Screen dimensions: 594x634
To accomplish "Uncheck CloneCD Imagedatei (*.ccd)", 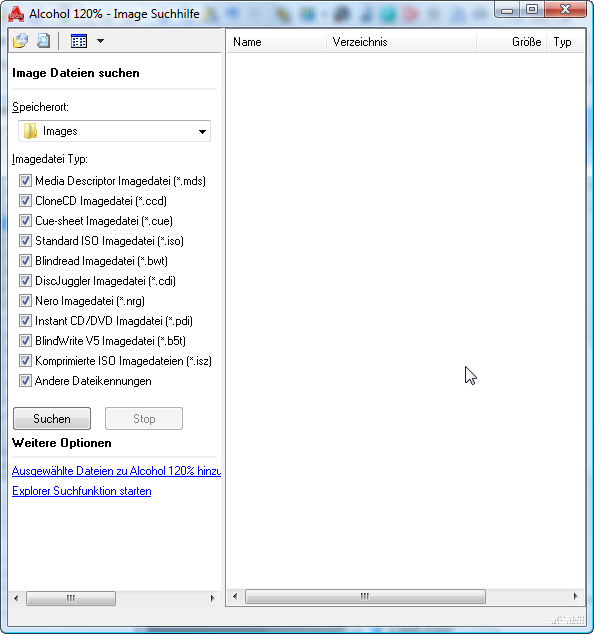I will click(25, 201).
